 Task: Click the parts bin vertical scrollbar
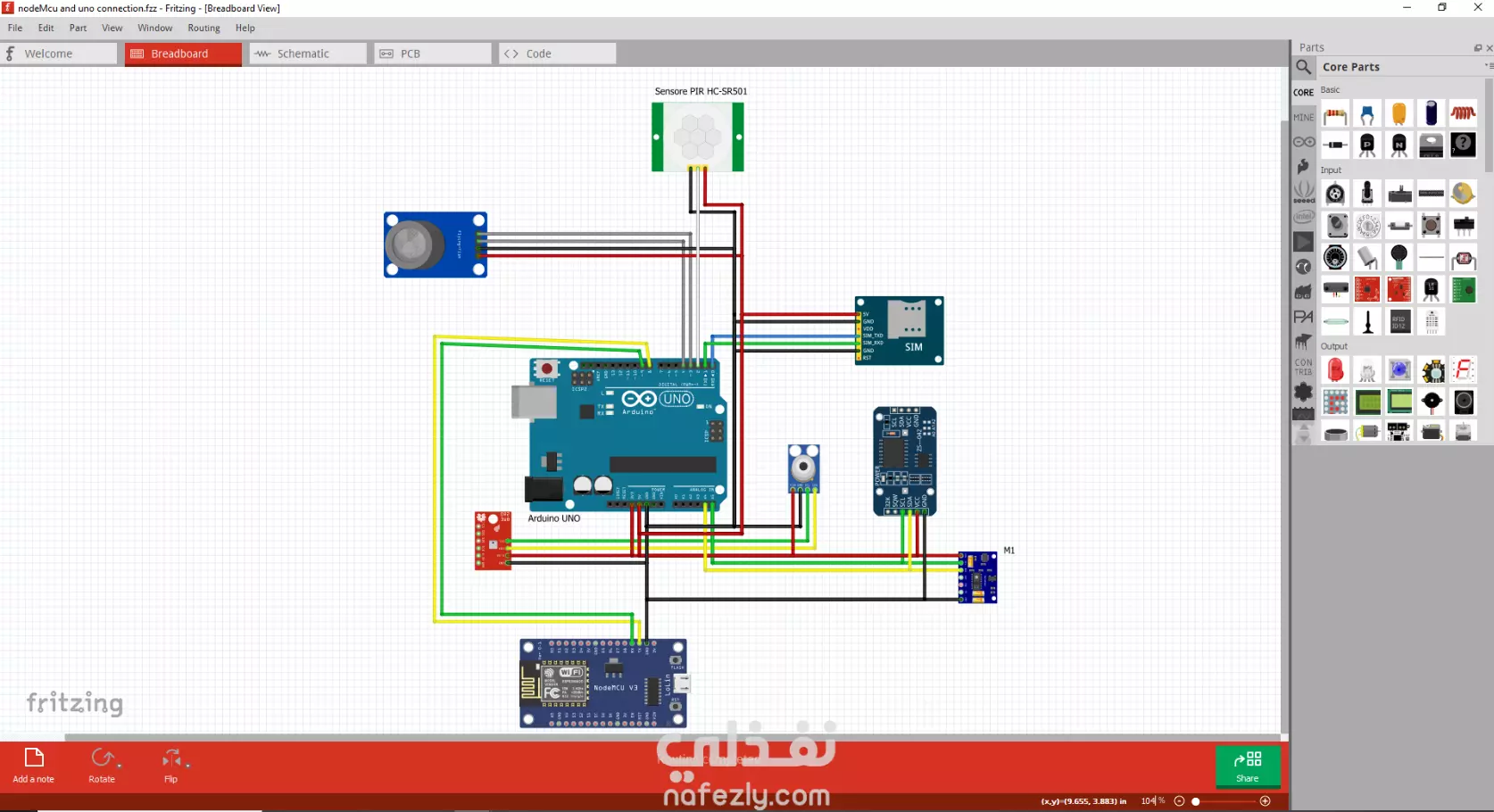pos(1489,125)
